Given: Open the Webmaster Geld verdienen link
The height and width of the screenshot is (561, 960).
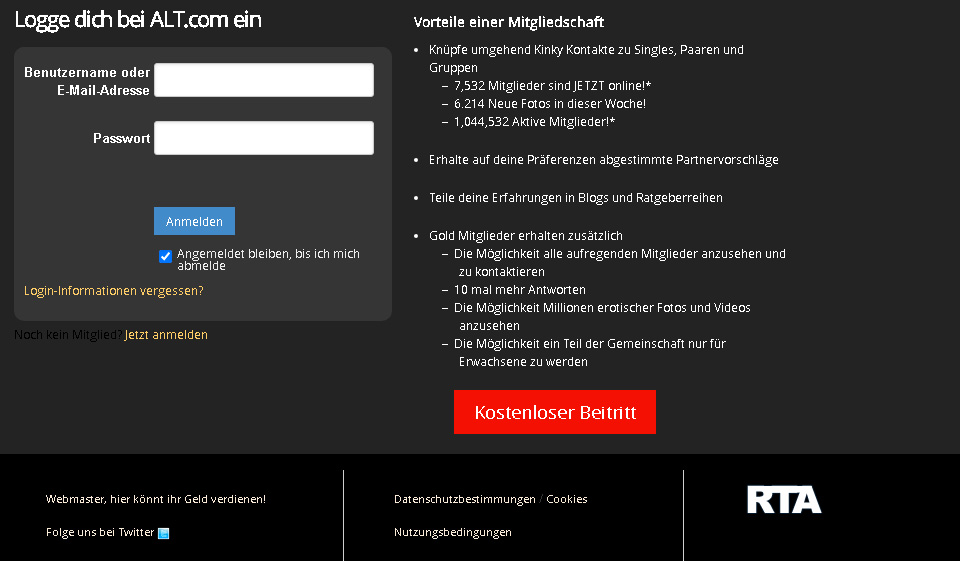Looking at the screenshot, I should (x=156, y=499).
